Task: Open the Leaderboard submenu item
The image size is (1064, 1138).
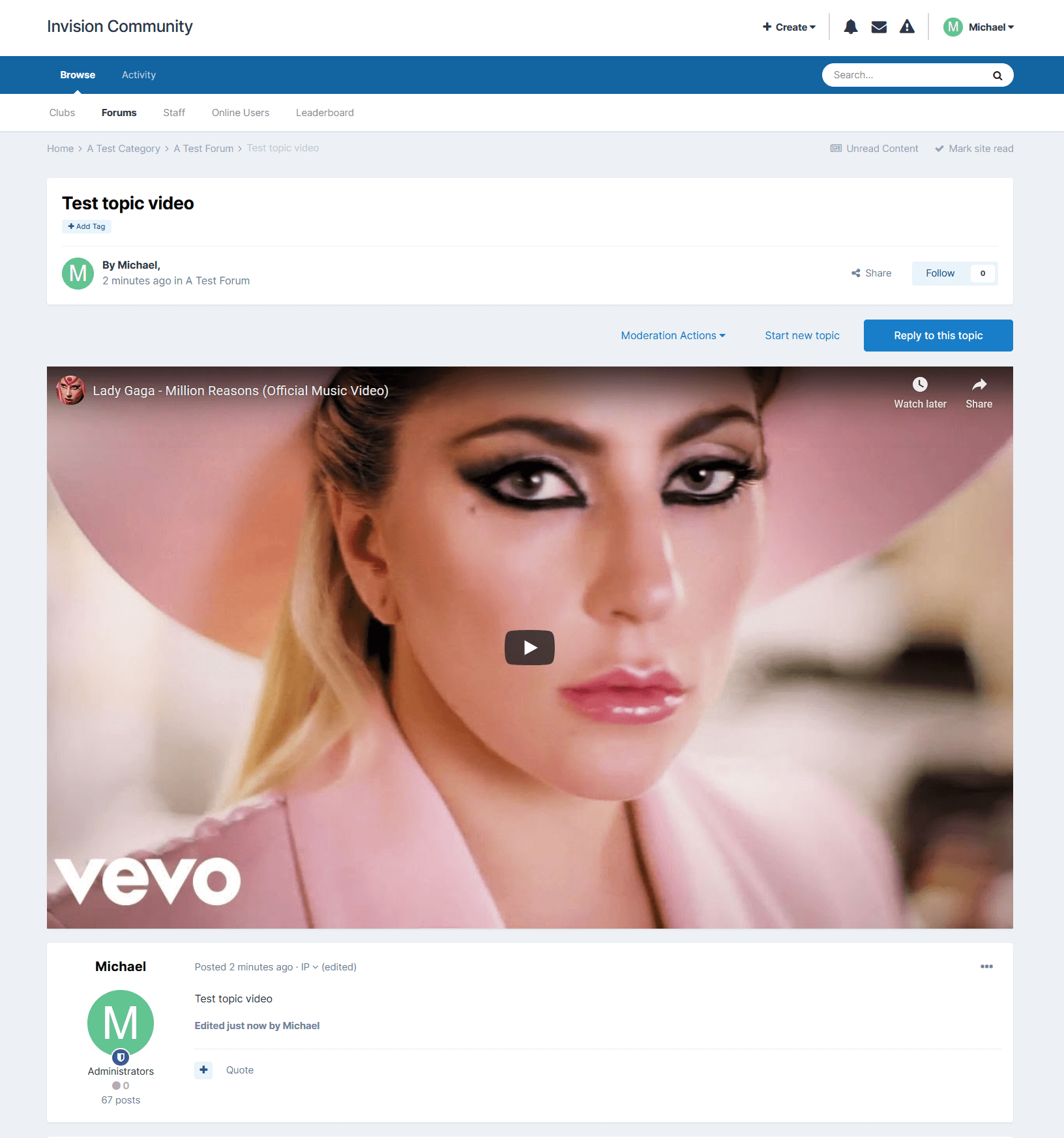Action: 325,113
